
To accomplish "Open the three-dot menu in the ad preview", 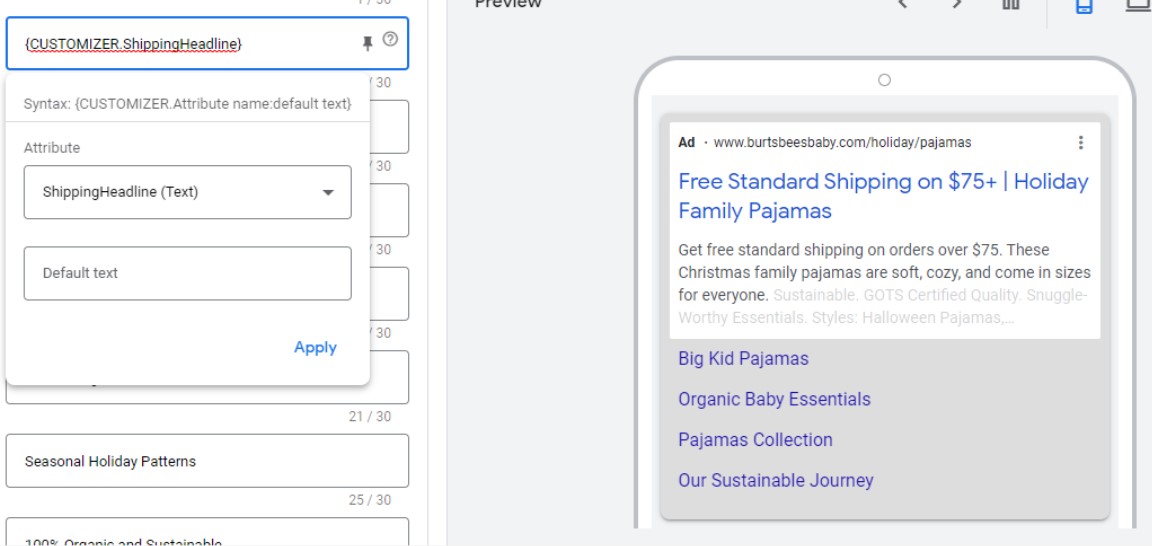I will [1080, 143].
